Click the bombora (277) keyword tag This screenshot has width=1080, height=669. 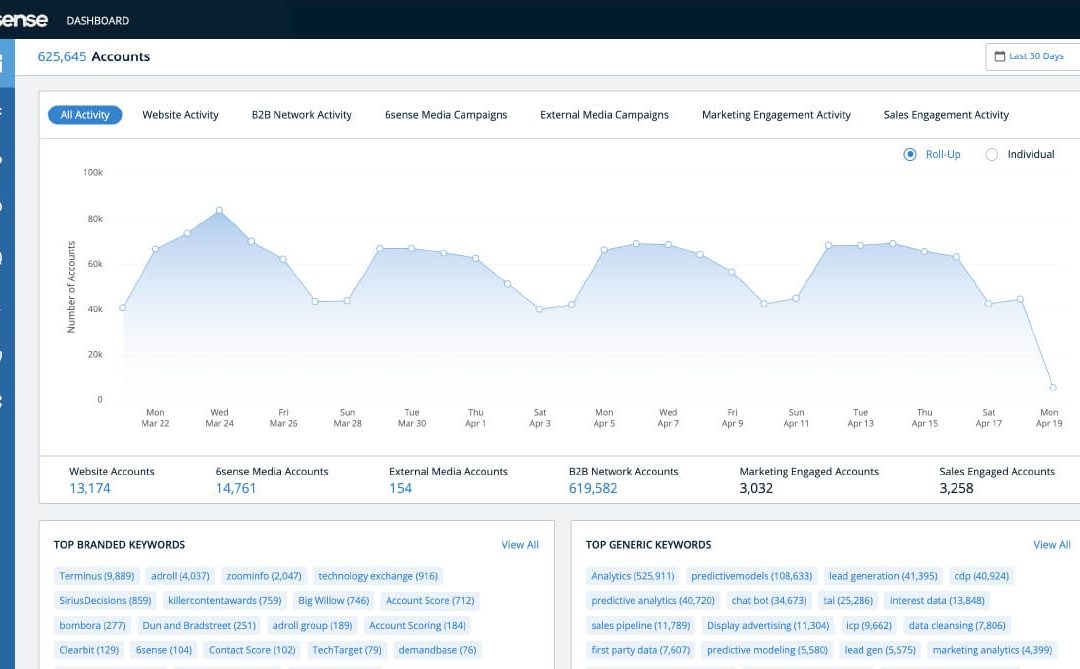[92, 626]
